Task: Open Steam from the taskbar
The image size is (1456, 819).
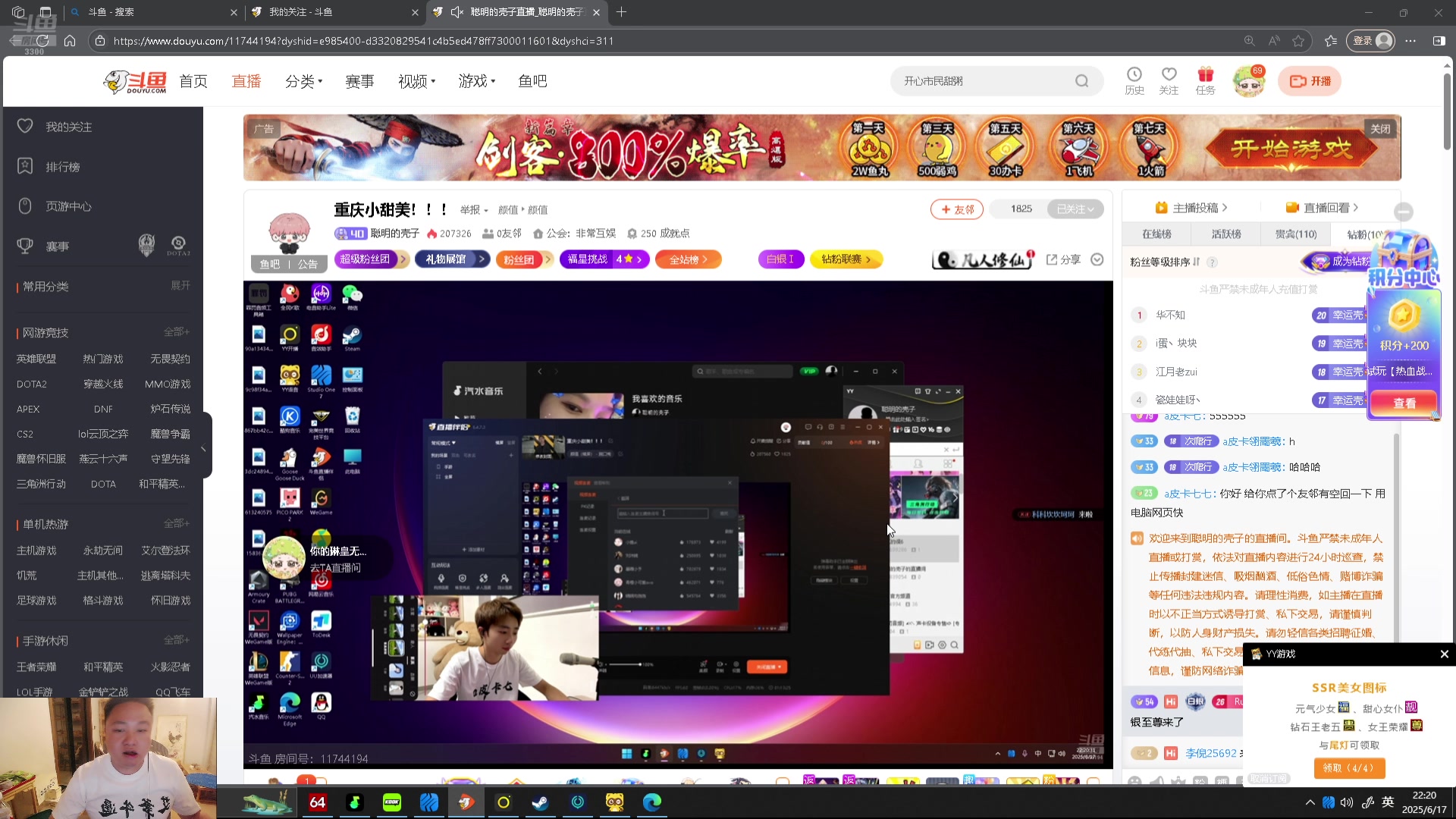Action: [x=540, y=802]
